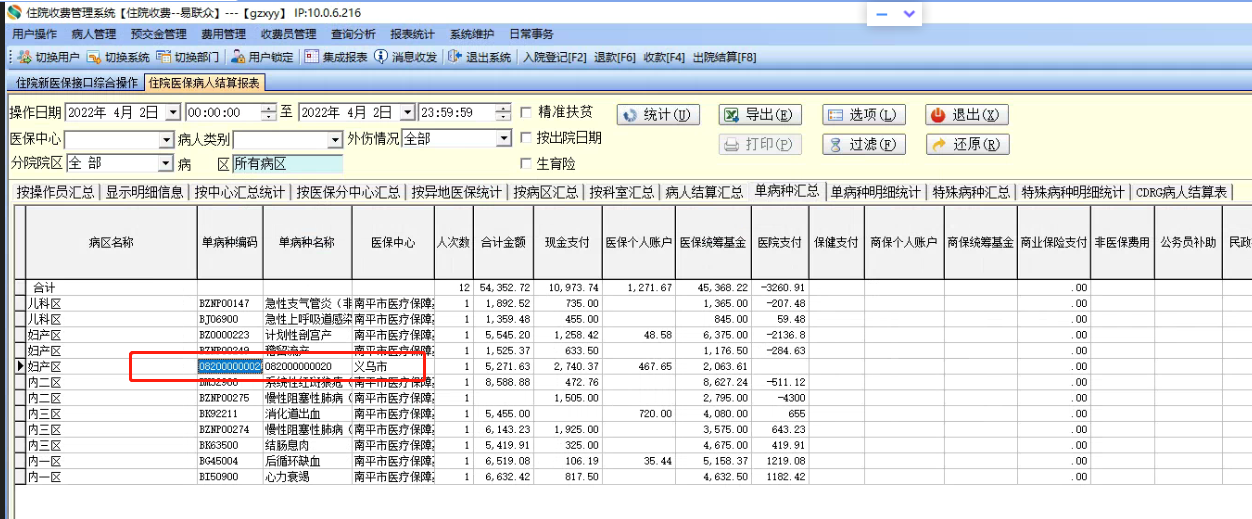
Task: Toggle the 按出院日期 checkbox
Action: click(x=526, y=138)
